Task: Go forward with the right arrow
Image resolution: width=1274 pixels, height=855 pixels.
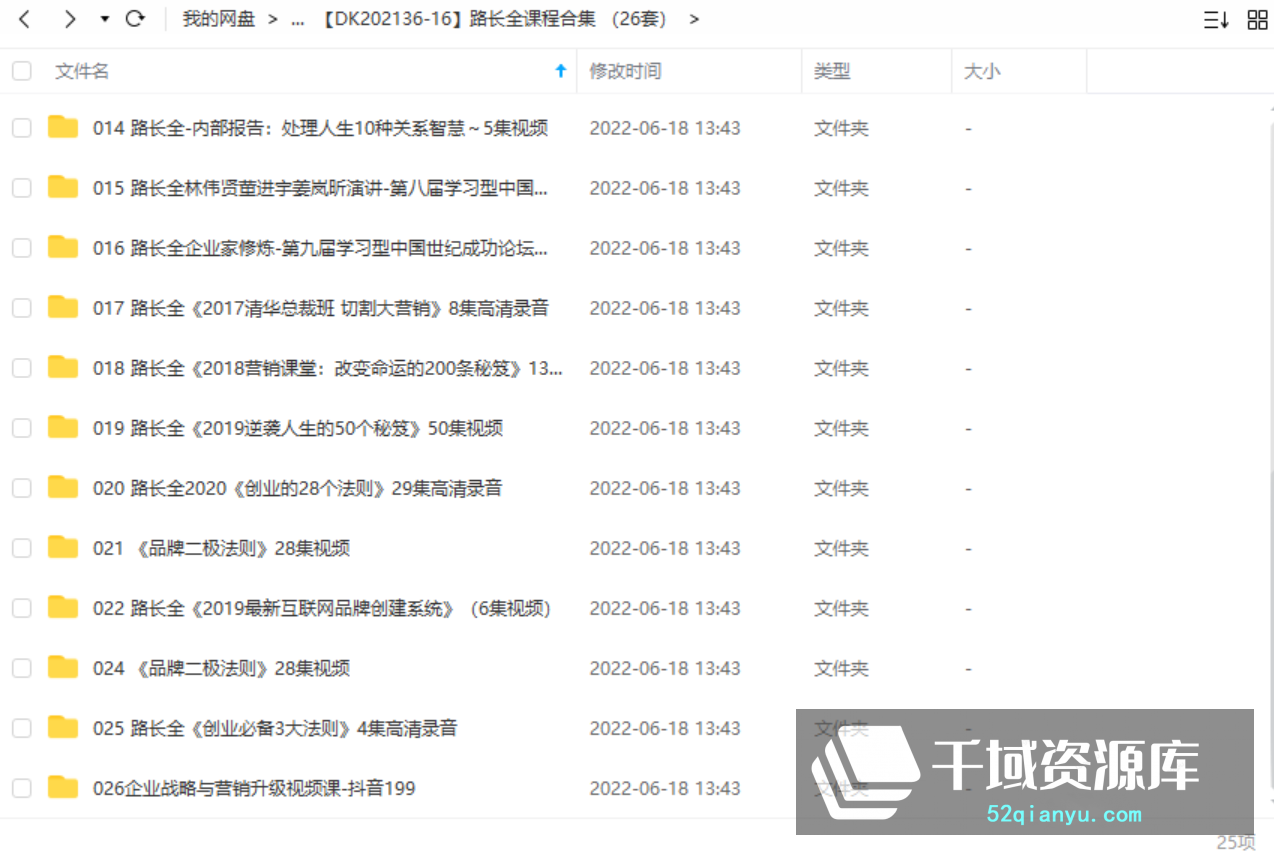Action: pyautogui.click(x=69, y=19)
